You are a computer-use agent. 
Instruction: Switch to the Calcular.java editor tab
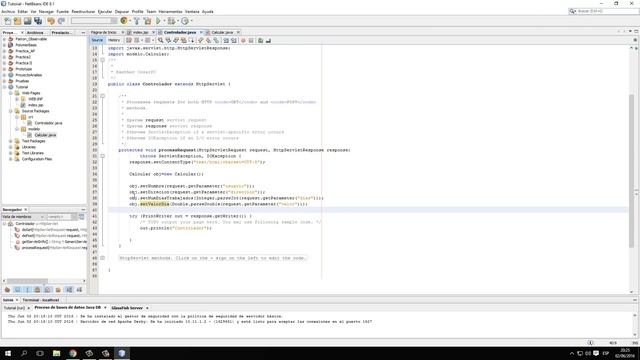[222, 32]
